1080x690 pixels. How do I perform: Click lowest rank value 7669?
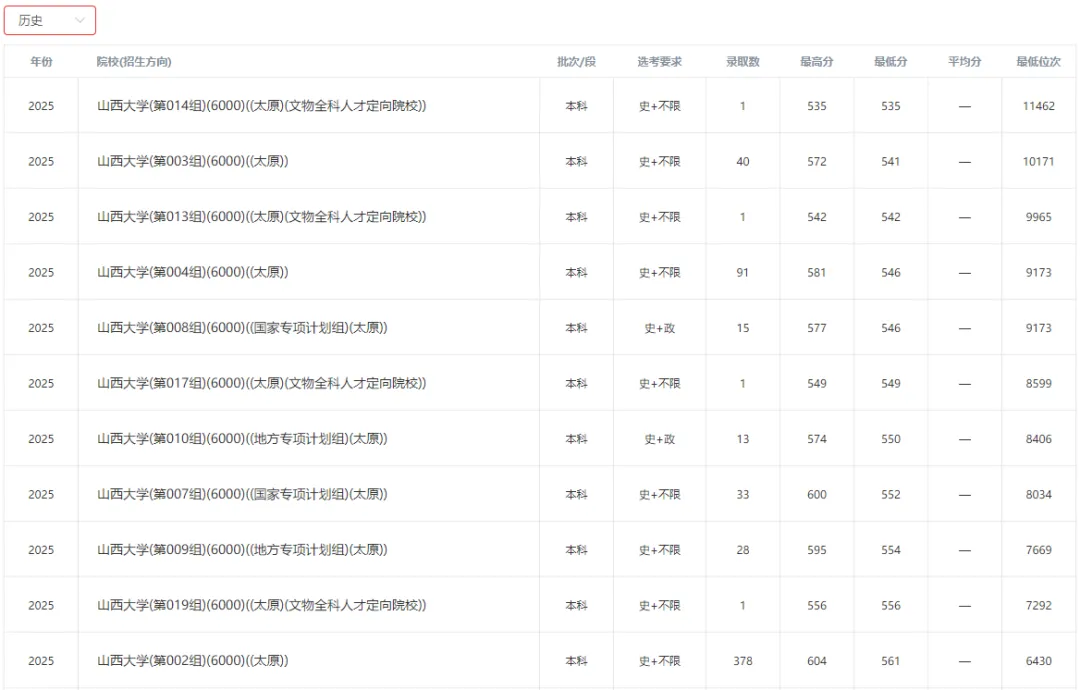(1039, 550)
